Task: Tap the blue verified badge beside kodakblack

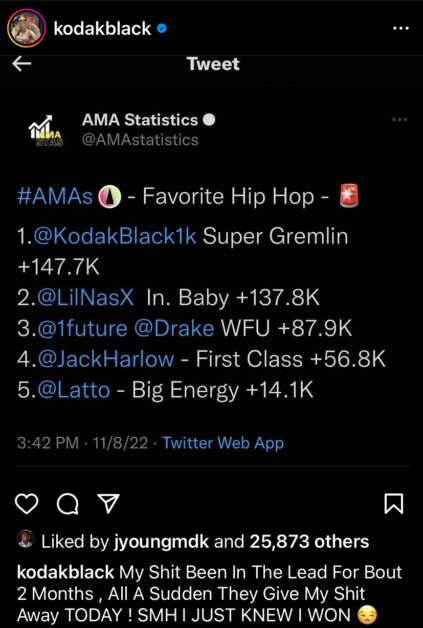Action: 161,29
